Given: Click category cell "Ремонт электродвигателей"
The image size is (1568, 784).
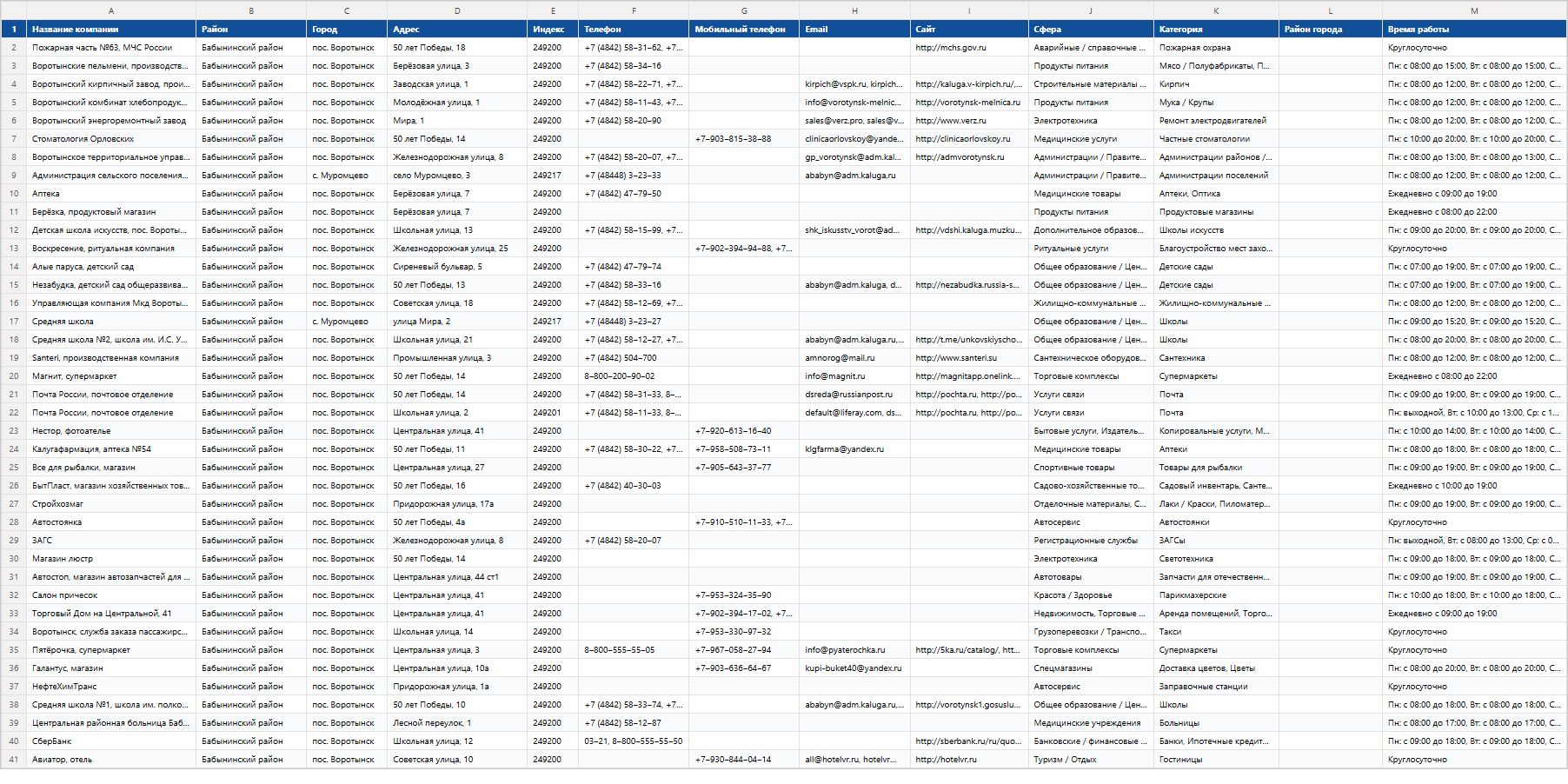Looking at the screenshot, I should coord(1216,121).
